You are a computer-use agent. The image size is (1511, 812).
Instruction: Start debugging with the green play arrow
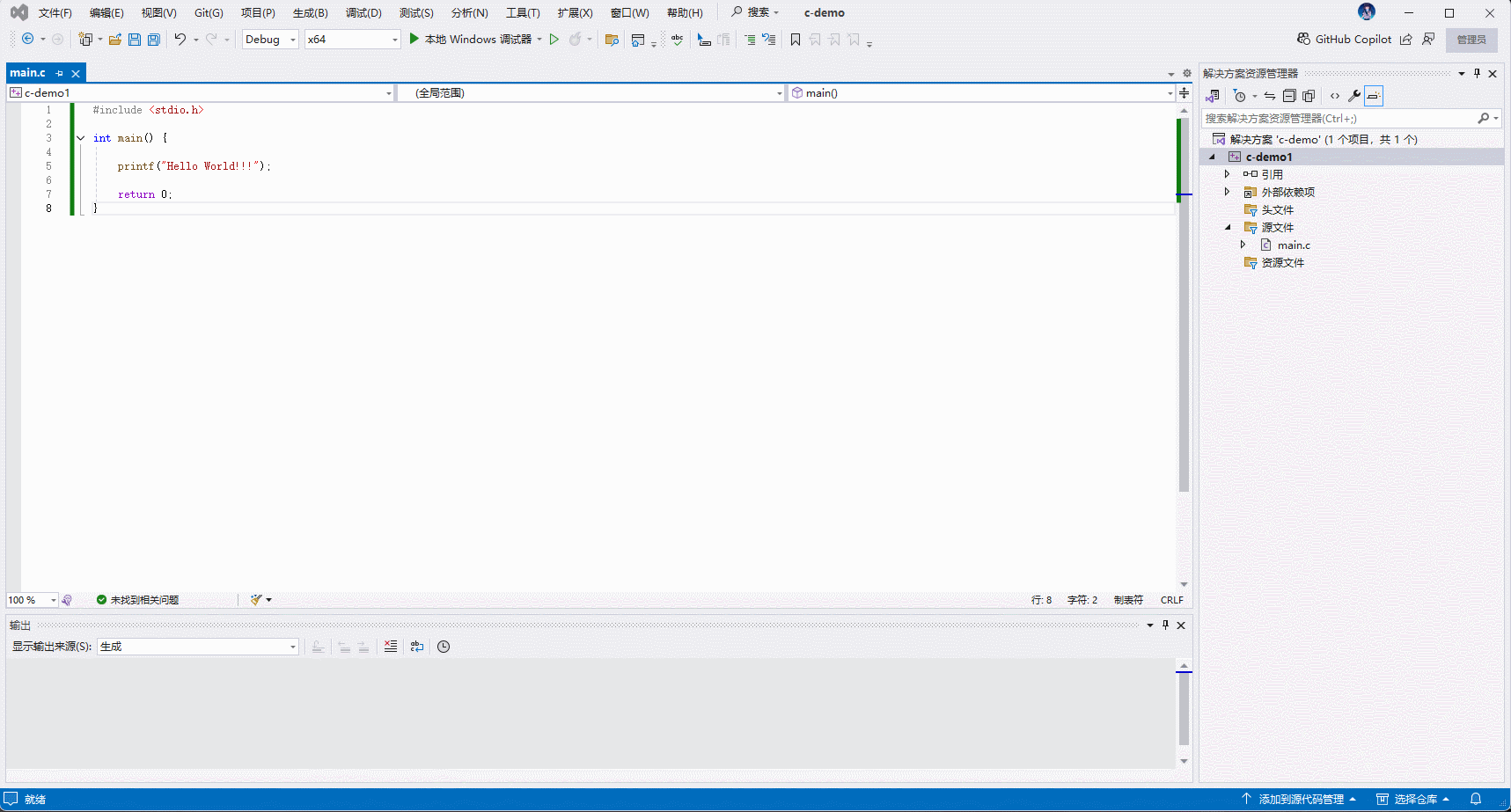[414, 39]
